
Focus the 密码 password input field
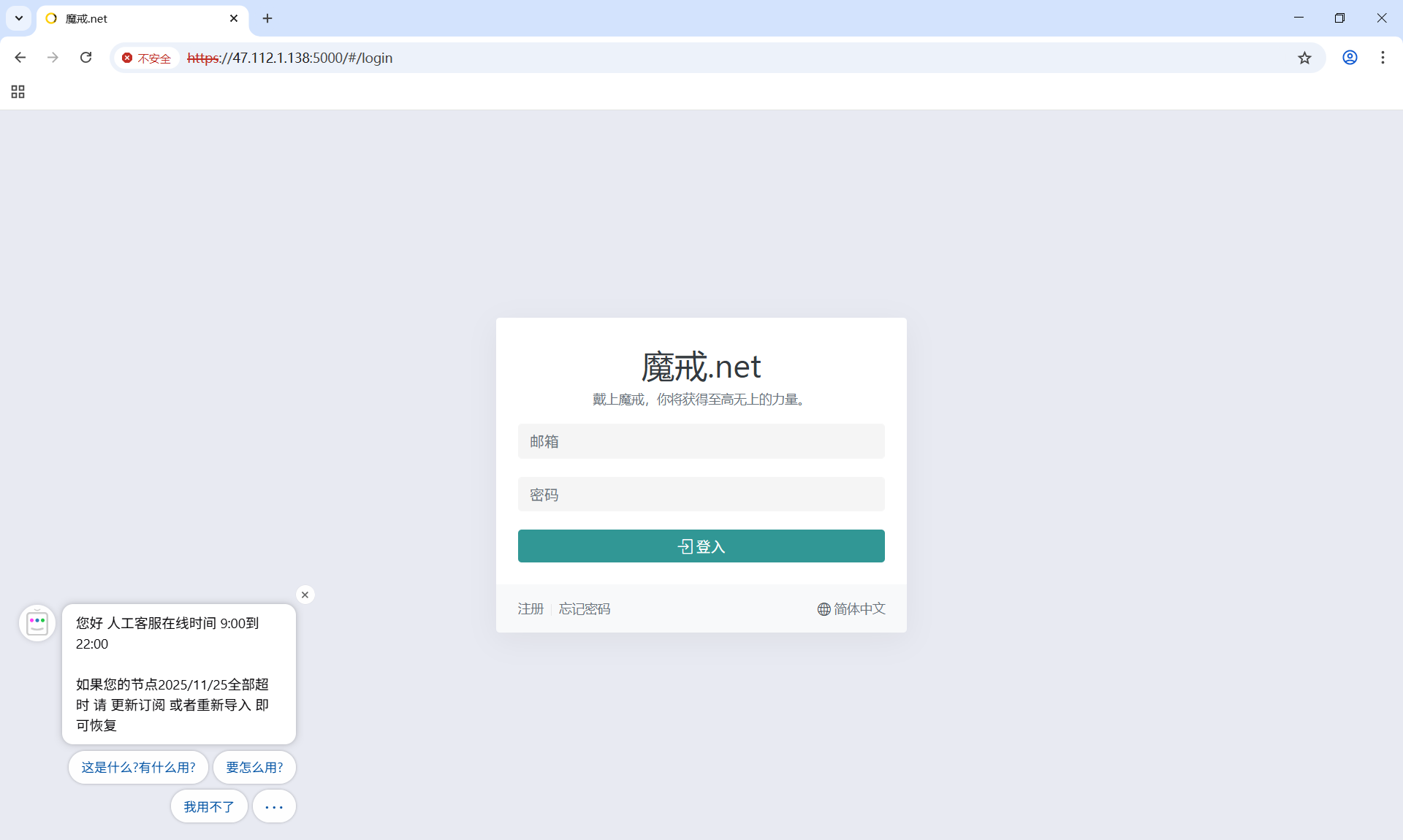(x=701, y=495)
